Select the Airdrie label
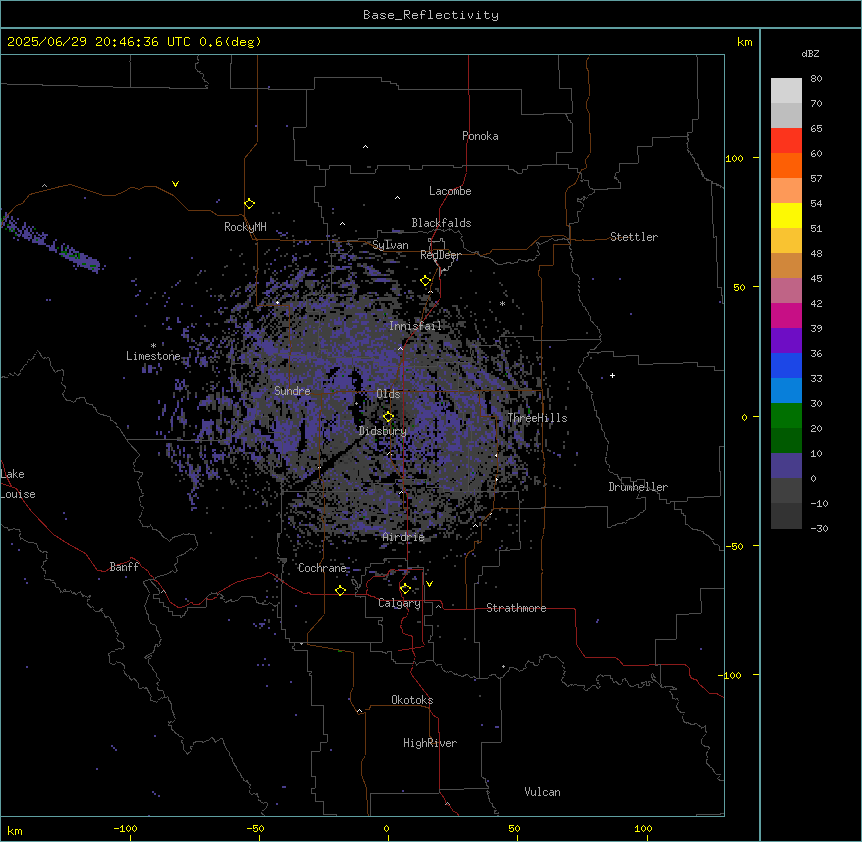 [404, 537]
